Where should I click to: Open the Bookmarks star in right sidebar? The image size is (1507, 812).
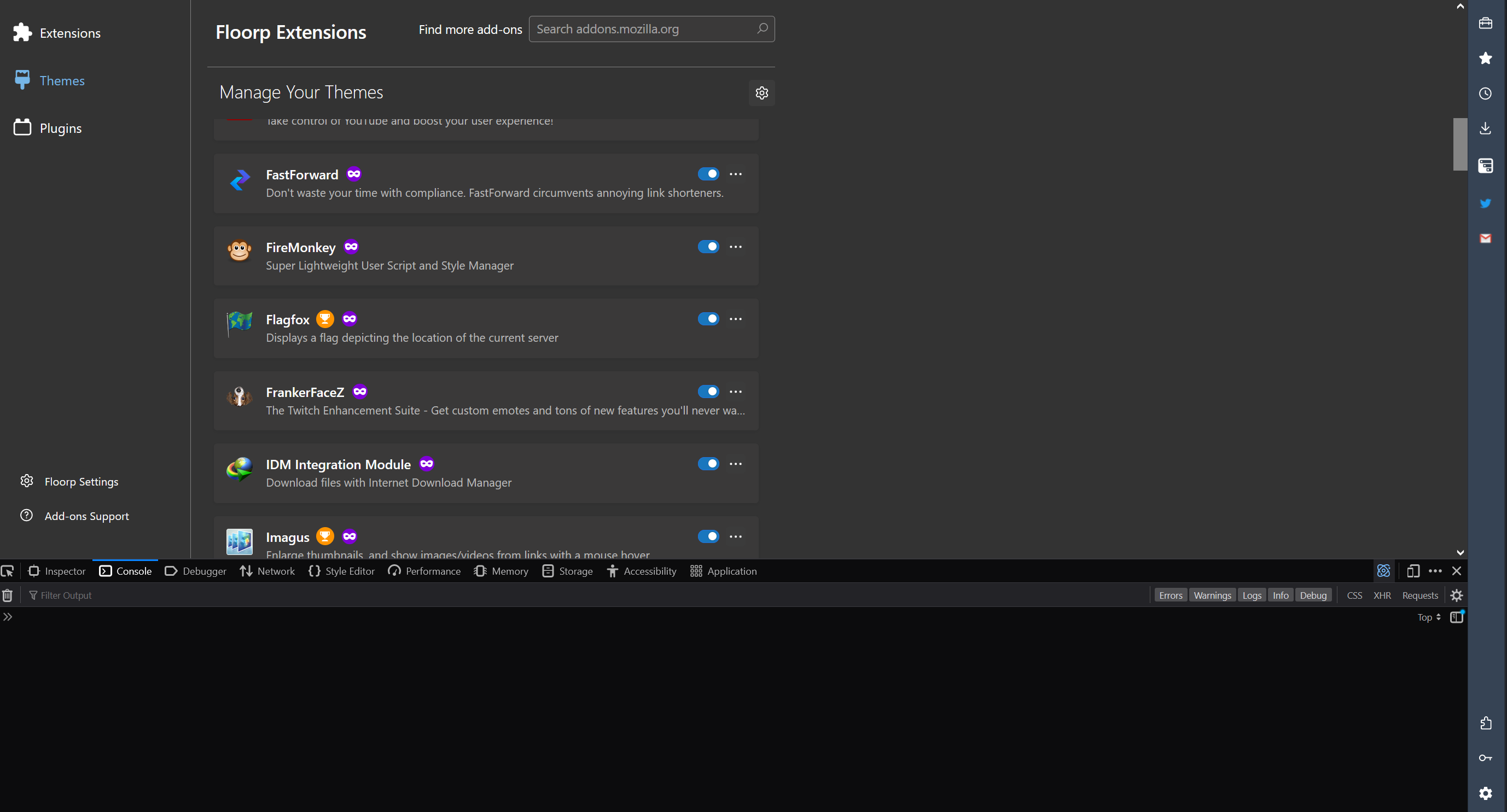(x=1485, y=58)
